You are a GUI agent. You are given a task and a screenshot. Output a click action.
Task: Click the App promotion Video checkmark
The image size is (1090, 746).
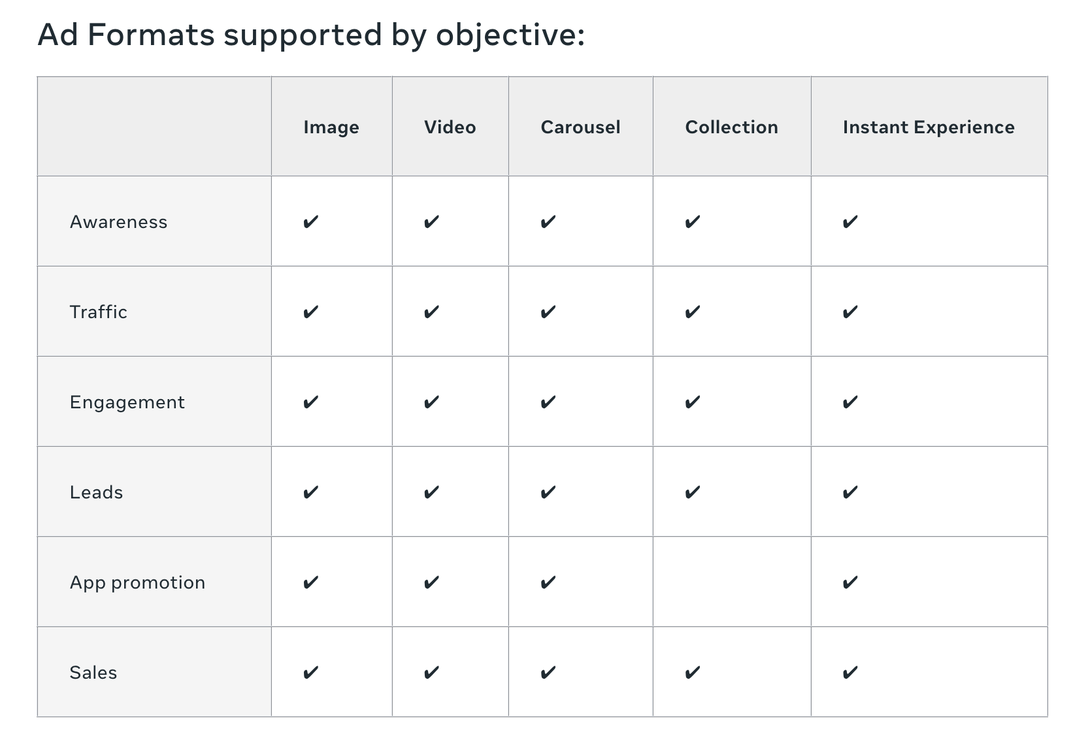[431, 582]
